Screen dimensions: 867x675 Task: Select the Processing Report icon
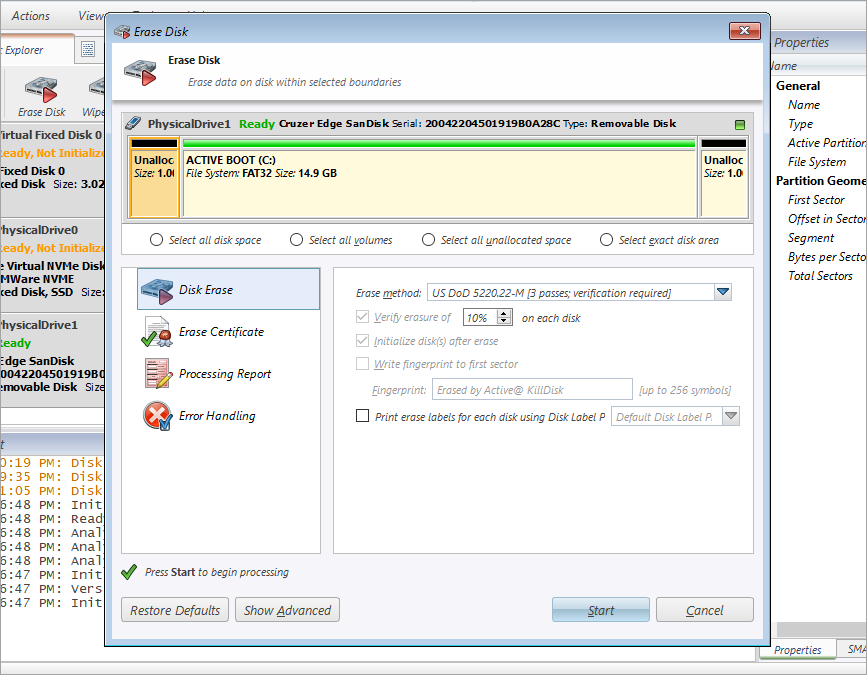click(157, 374)
